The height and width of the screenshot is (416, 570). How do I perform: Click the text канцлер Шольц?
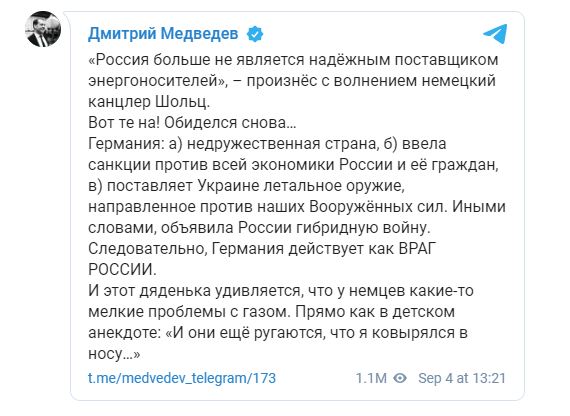click(x=149, y=102)
